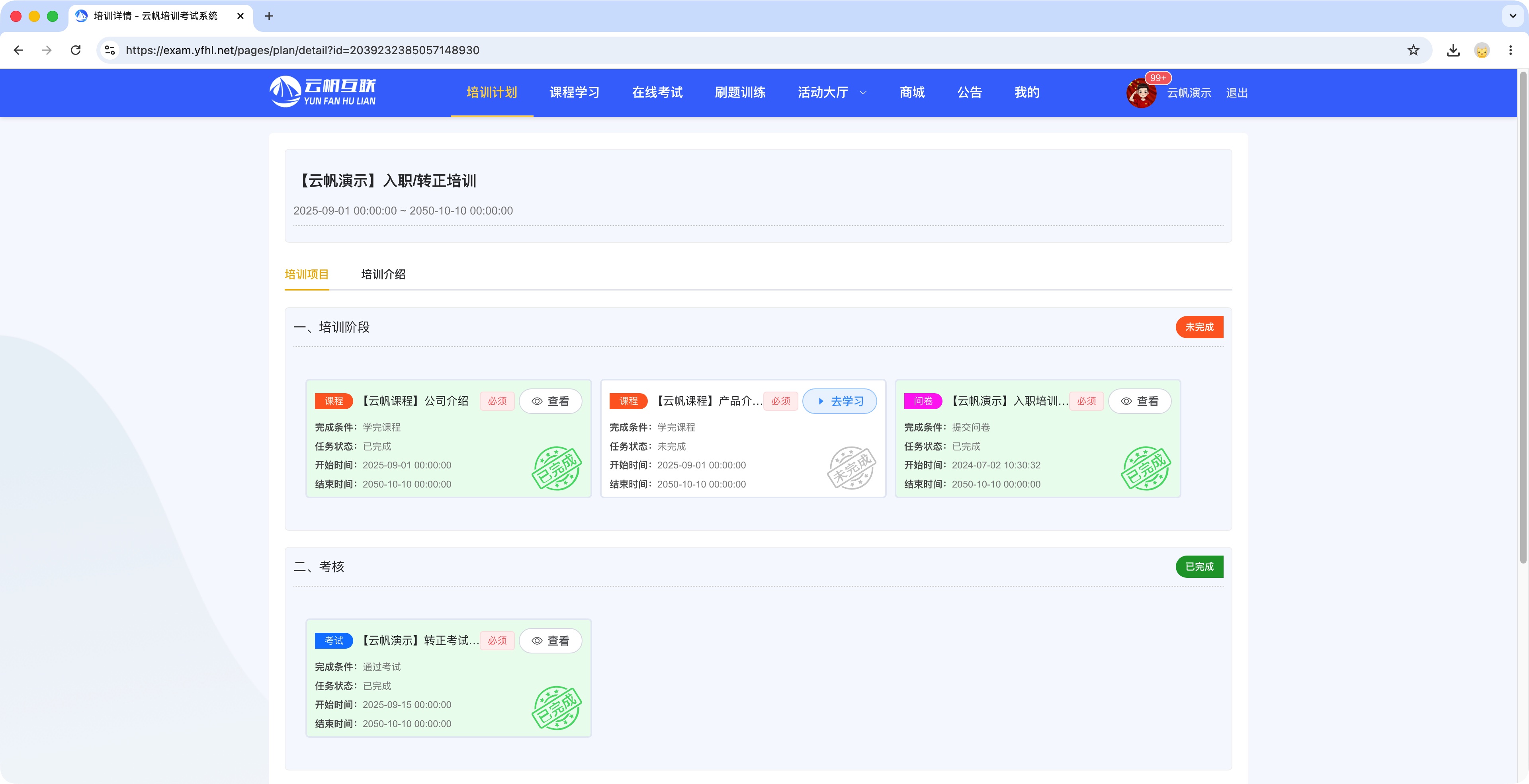Click the title 【云帆演示】转正考试…

coord(418,641)
